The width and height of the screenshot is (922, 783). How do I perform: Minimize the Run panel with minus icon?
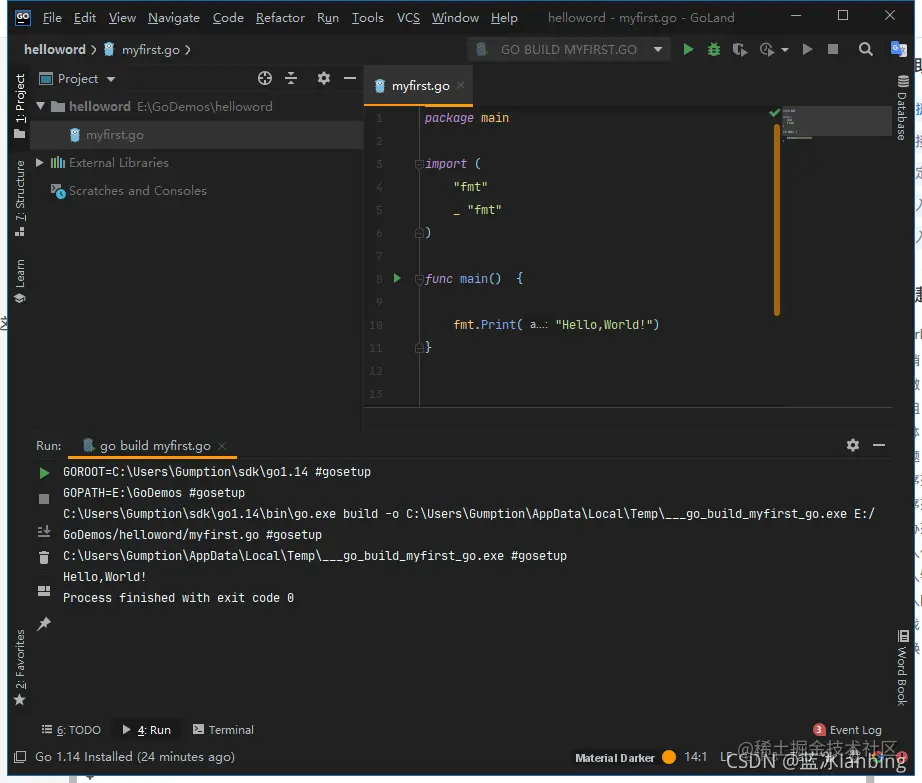pos(878,446)
